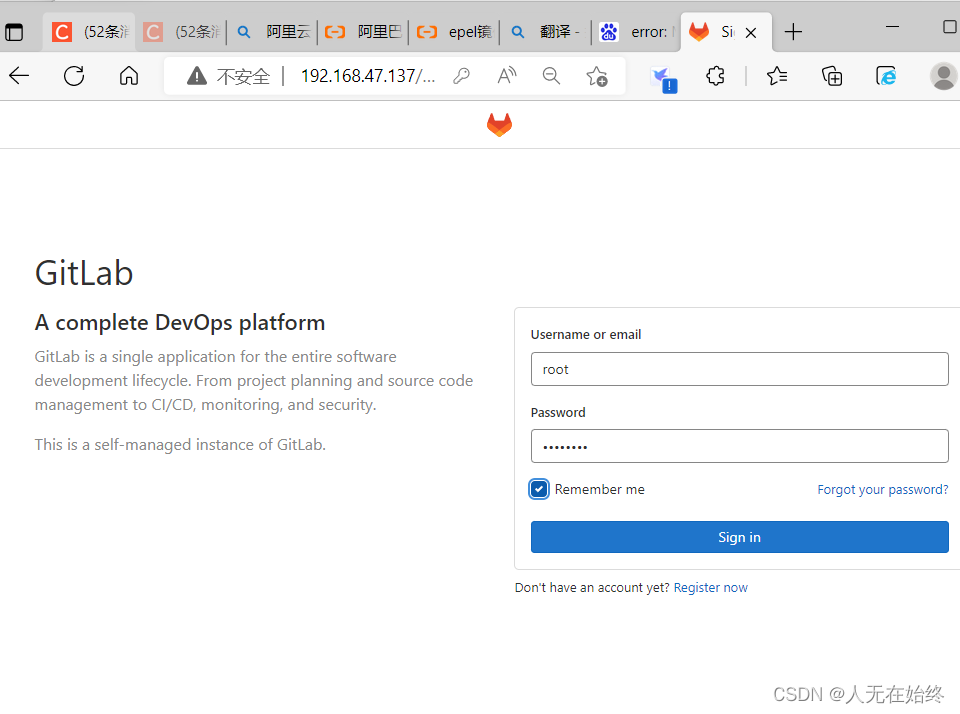960x714 pixels.
Task: Open the Favorites list icon
Action: click(777, 76)
